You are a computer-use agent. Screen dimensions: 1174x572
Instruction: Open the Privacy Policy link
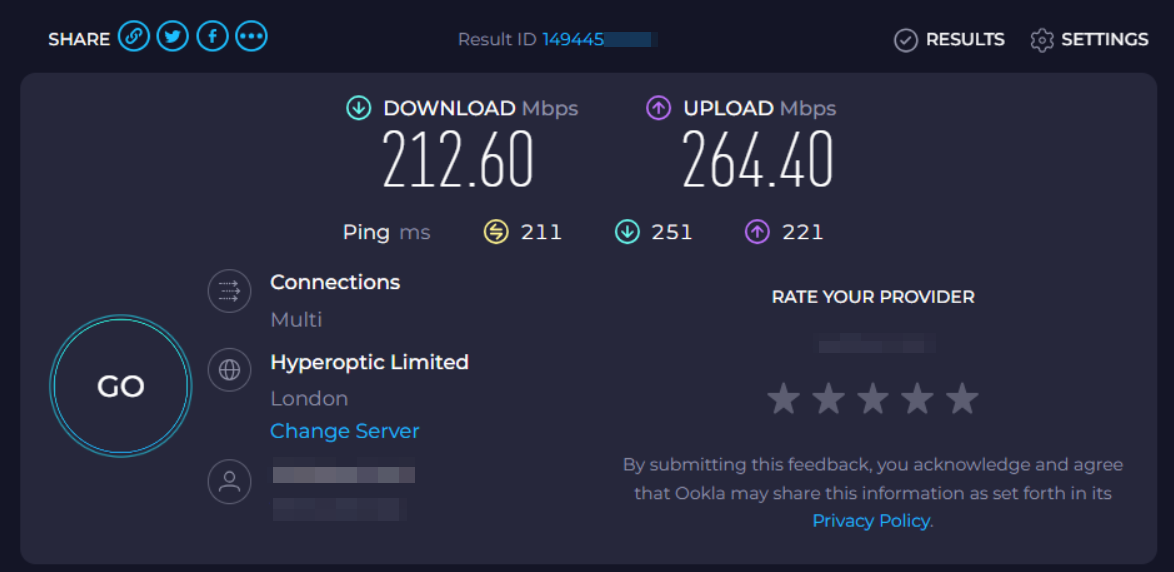pyautogui.click(x=871, y=521)
